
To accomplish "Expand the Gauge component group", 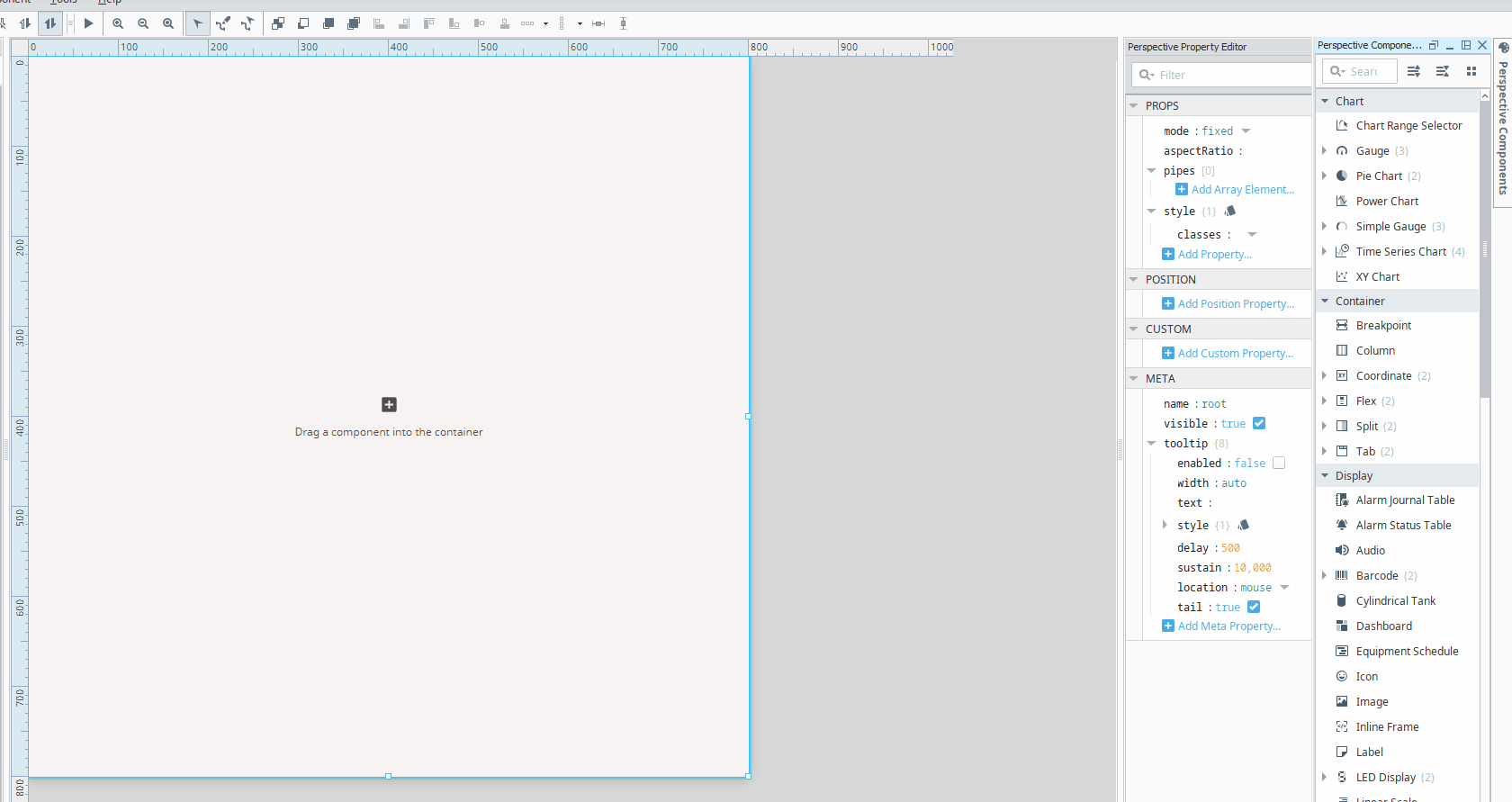I will [1325, 151].
